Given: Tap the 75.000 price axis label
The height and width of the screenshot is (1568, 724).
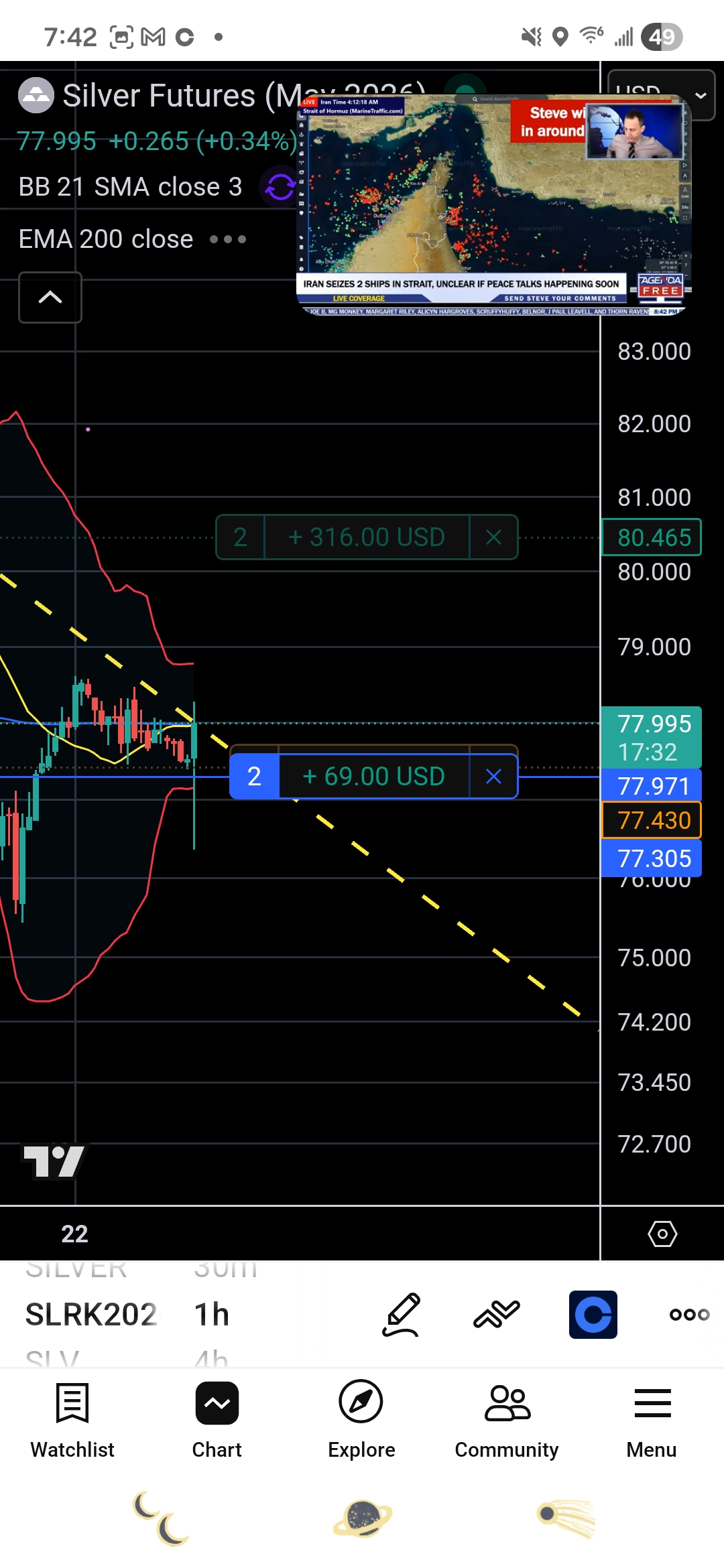Looking at the screenshot, I should coord(654,958).
